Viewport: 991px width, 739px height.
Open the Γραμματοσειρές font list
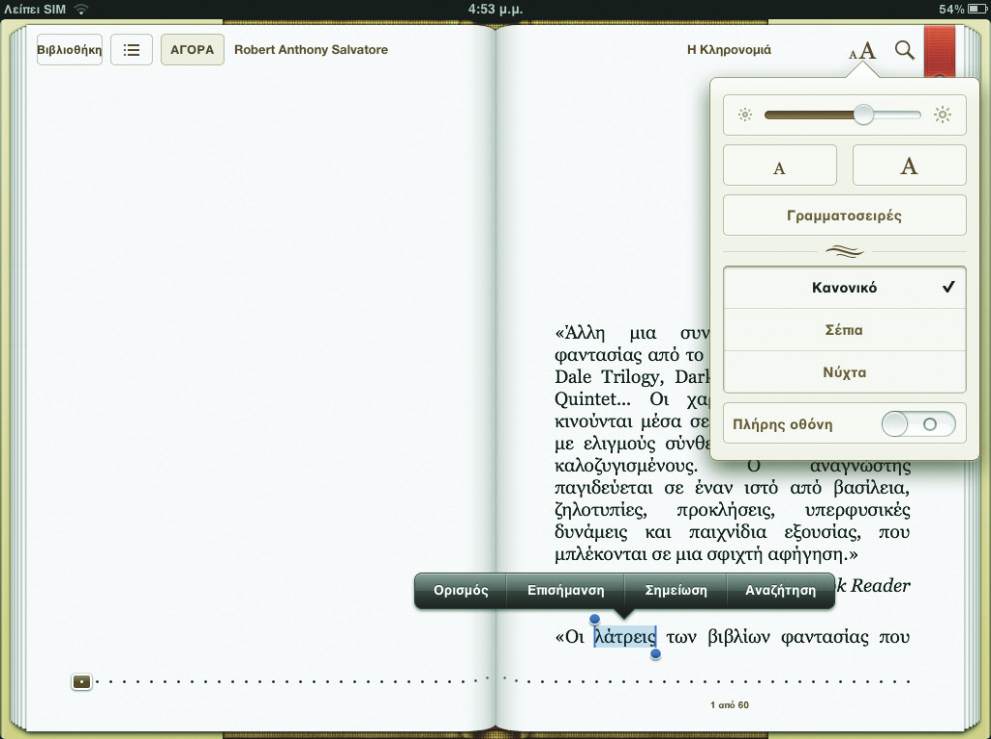click(844, 215)
